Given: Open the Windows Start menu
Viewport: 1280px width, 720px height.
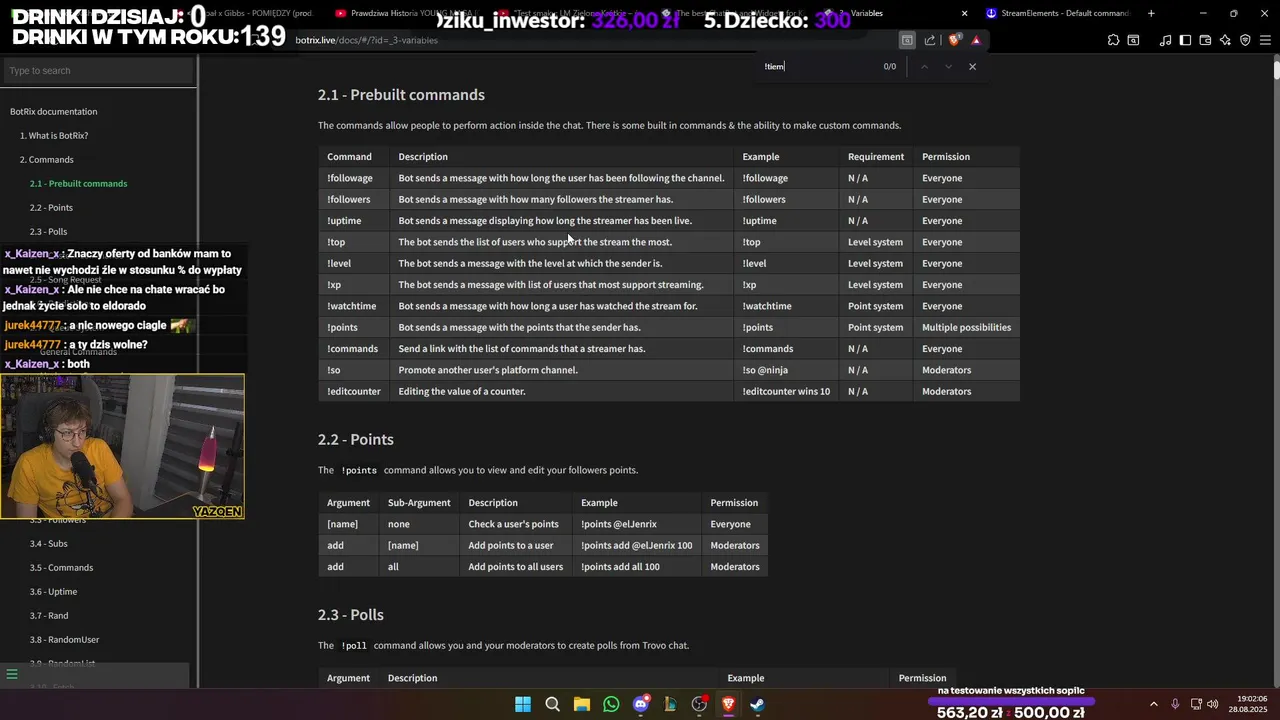Looking at the screenshot, I should pyautogui.click(x=523, y=704).
